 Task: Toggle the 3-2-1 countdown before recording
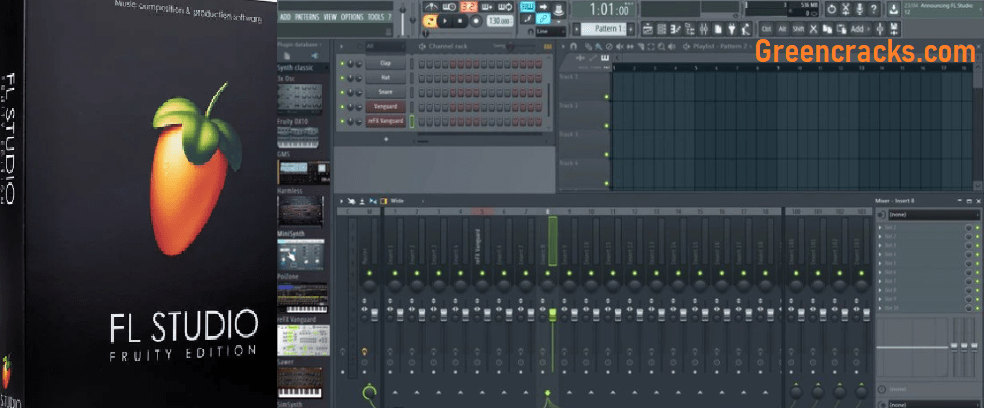pyautogui.click(x=469, y=7)
